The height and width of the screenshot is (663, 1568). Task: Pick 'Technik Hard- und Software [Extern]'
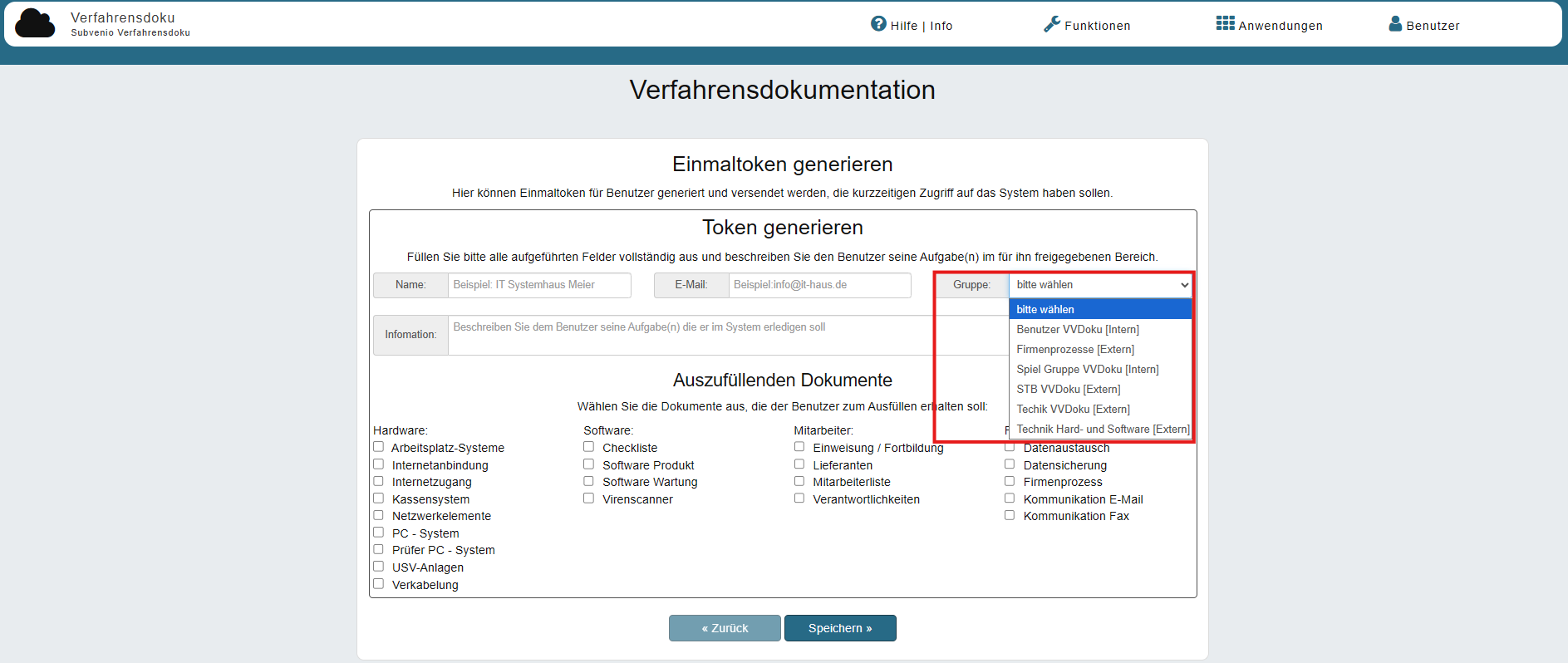[x=1100, y=429]
